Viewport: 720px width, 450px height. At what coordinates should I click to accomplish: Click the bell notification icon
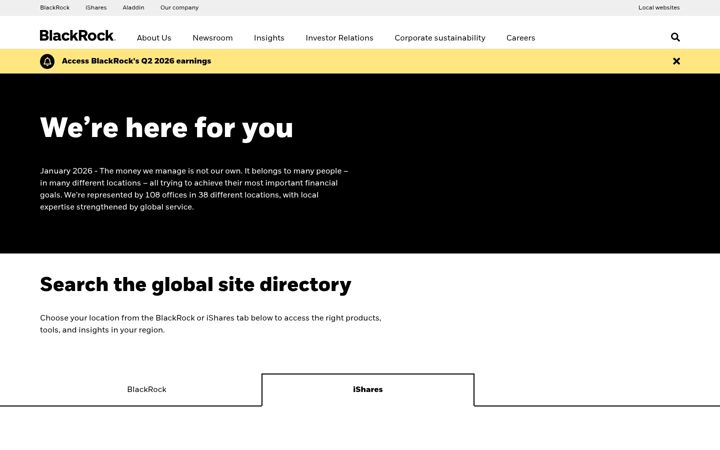(47, 61)
